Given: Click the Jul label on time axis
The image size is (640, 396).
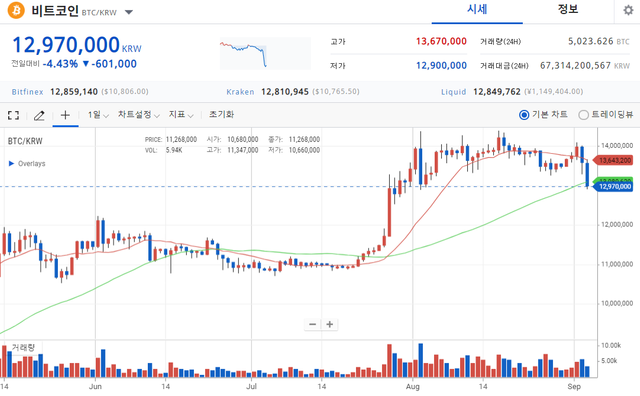Looking at the screenshot, I should point(251,386).
